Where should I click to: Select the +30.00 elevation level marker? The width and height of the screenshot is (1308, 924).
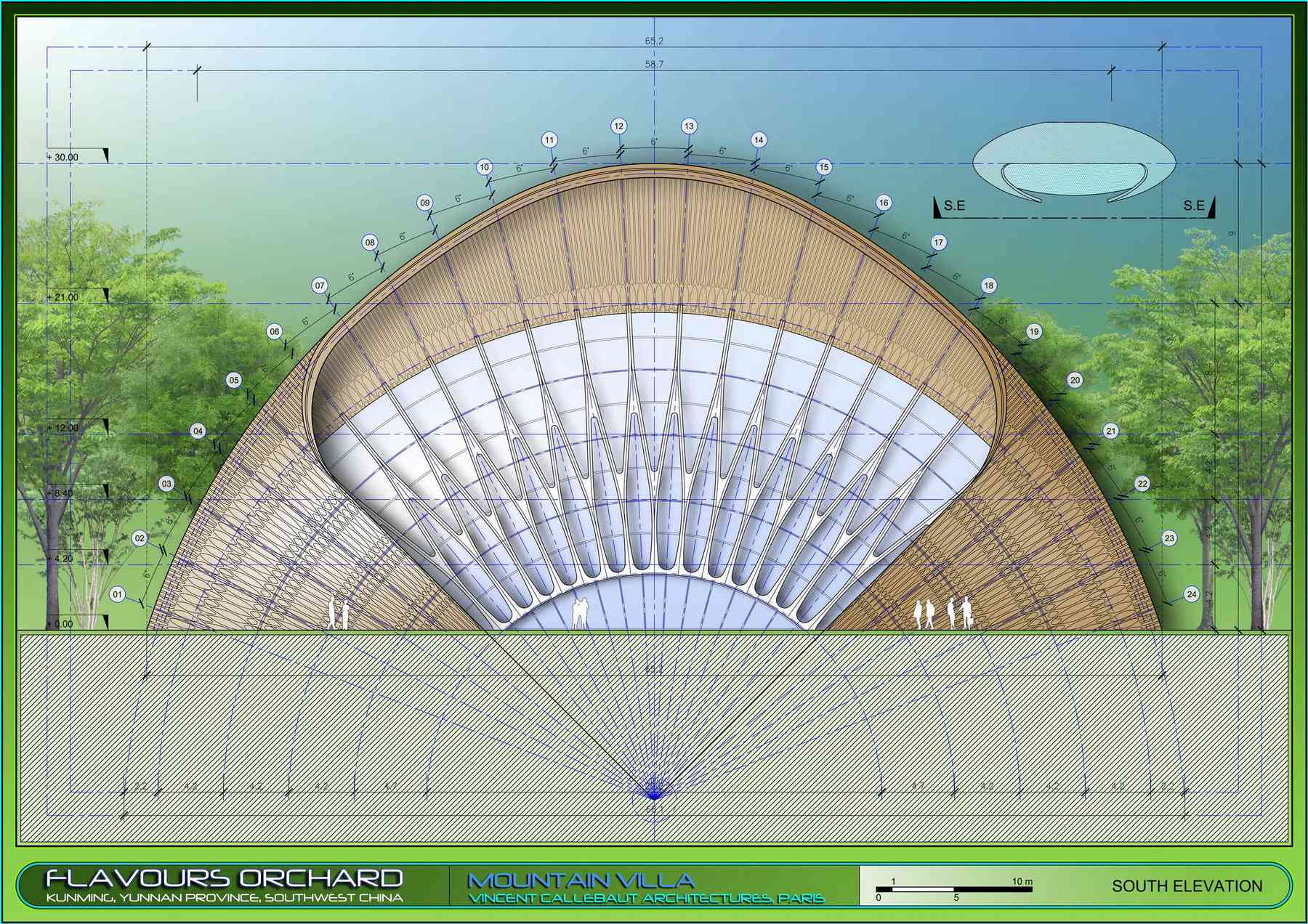[64, 157]
